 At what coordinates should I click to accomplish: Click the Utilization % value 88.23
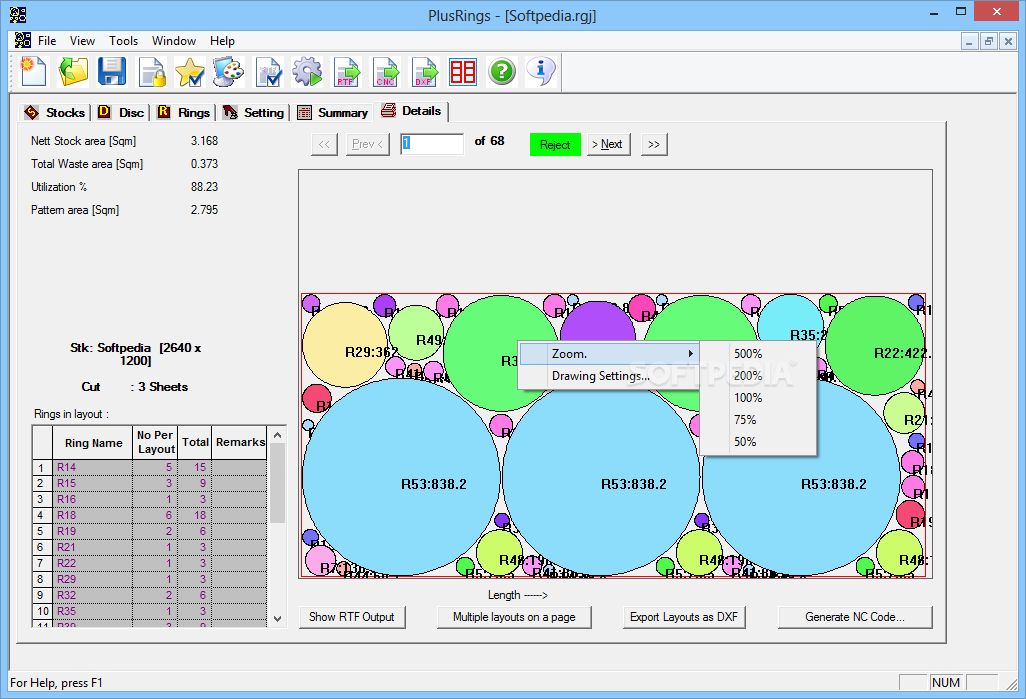click(x=204, y=187)
